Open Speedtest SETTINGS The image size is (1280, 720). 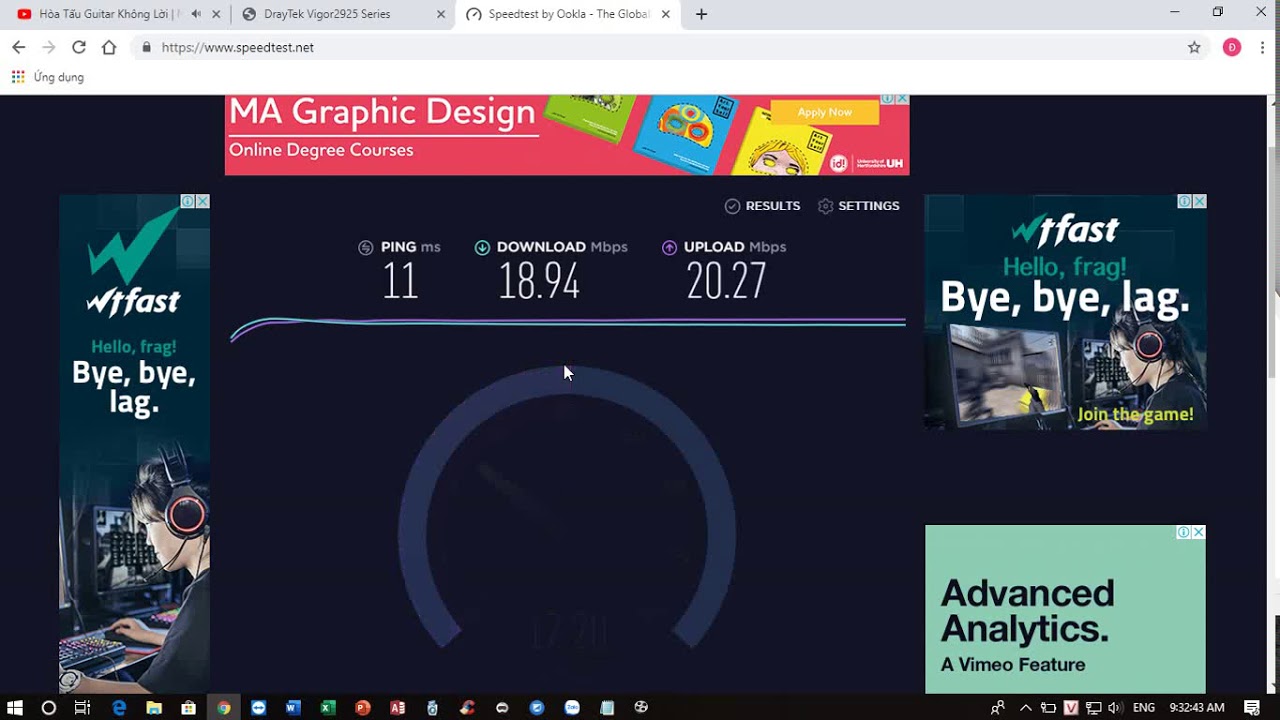click(x=858, y=206)
